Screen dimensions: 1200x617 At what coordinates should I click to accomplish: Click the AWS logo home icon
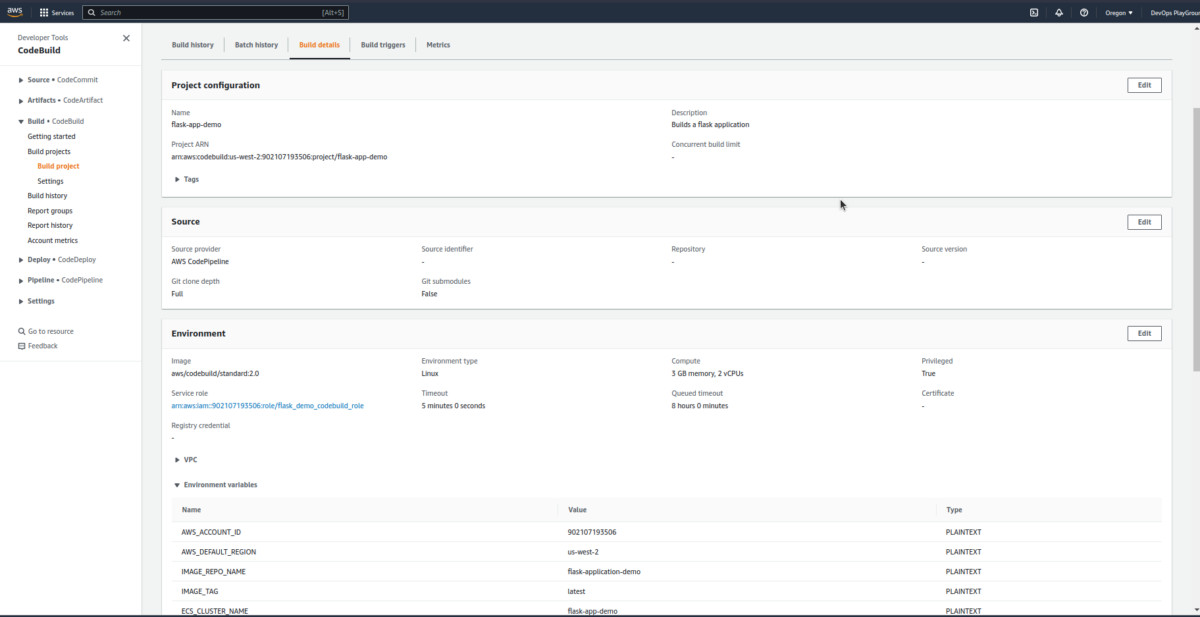click(16, 12)
